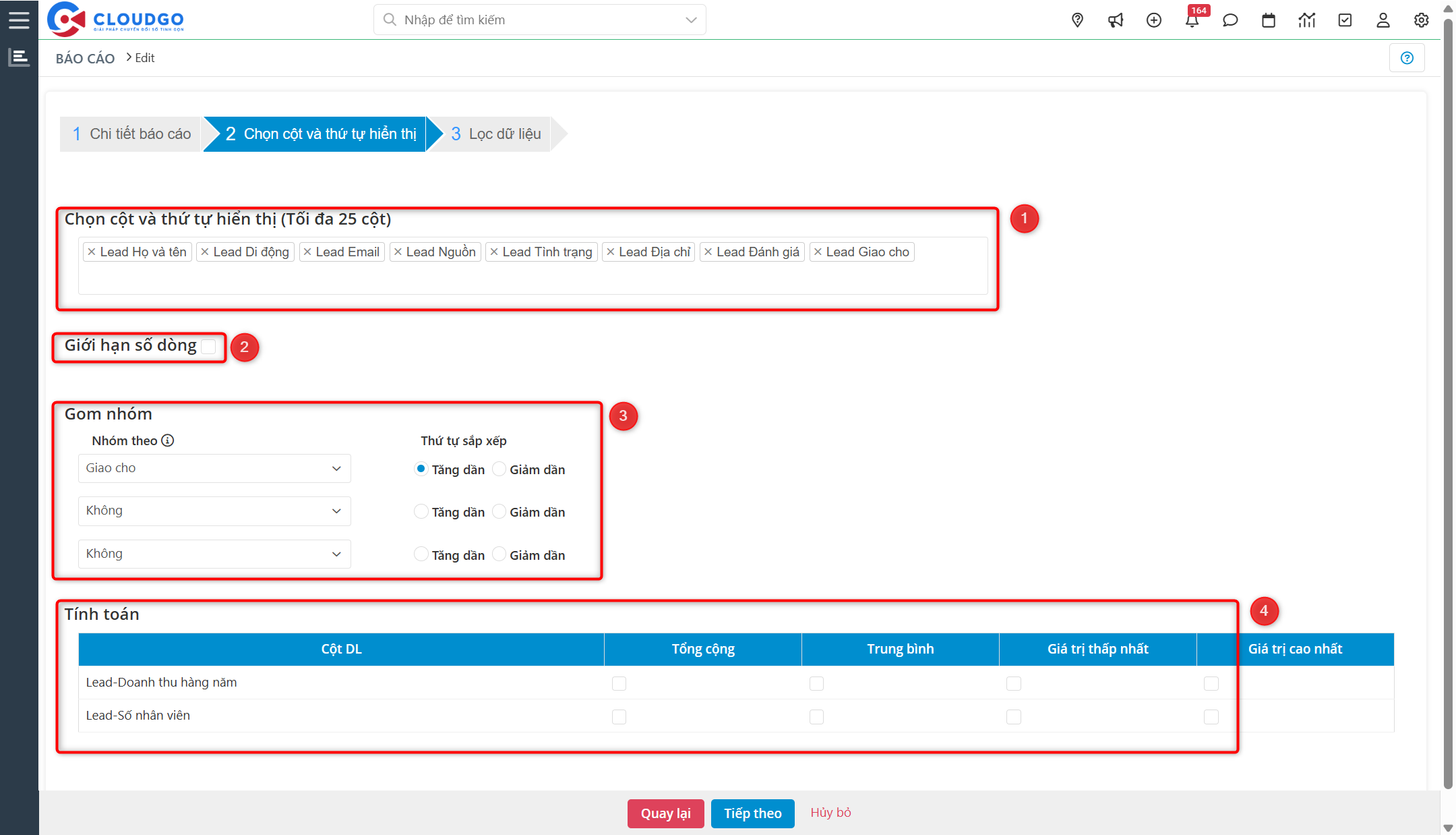
Task: Check Tổng cộng for Lead-Doanh thu hàng năm
Action: pyautogui.click(x=619, y=683)
